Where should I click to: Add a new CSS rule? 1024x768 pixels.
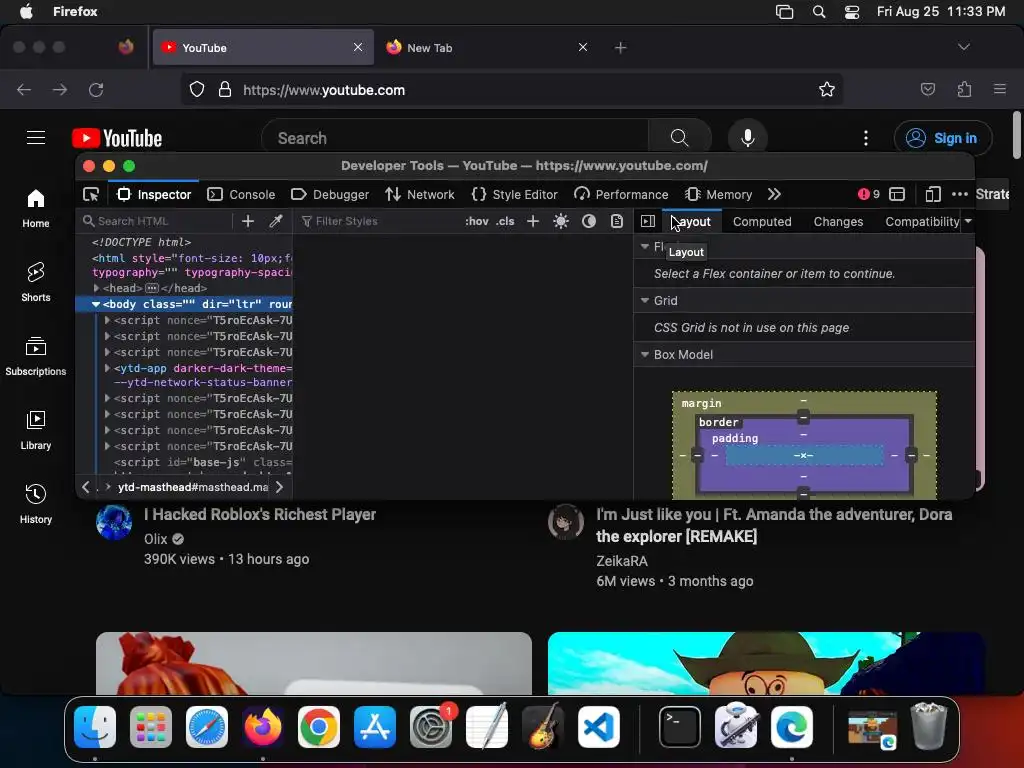[x=533, y=221]
